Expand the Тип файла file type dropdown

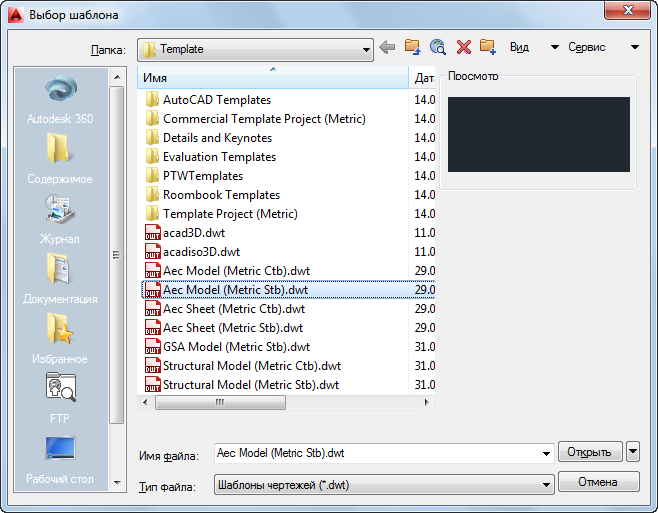[546, 485]
